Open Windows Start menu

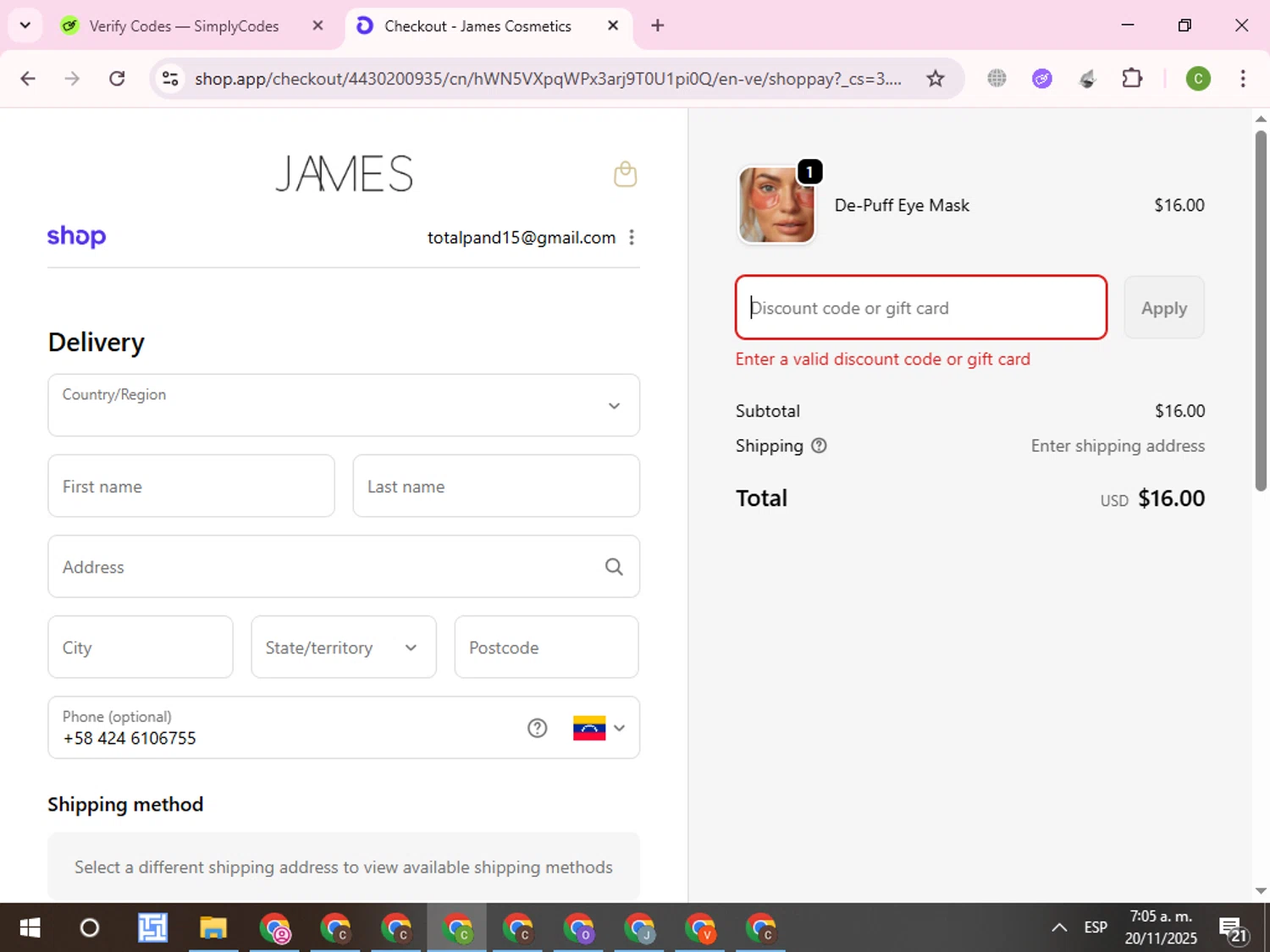(x=30, y=928)
